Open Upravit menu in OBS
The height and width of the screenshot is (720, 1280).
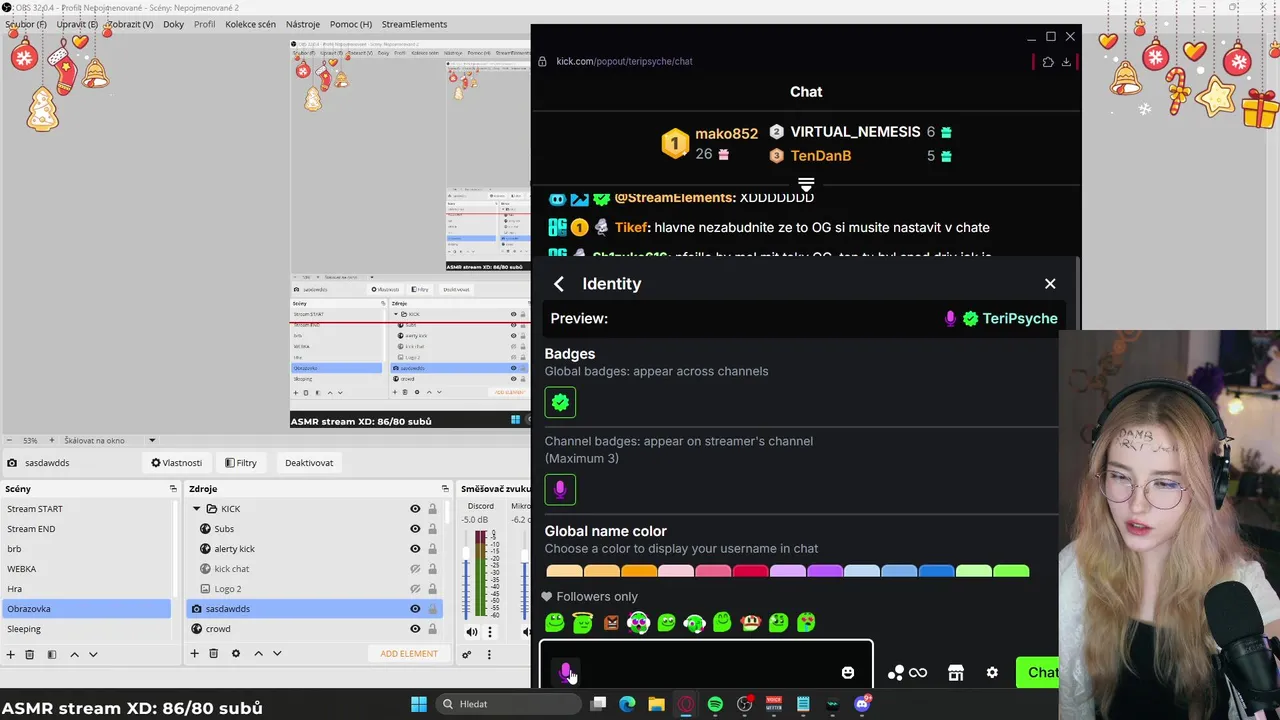[77, 24]
